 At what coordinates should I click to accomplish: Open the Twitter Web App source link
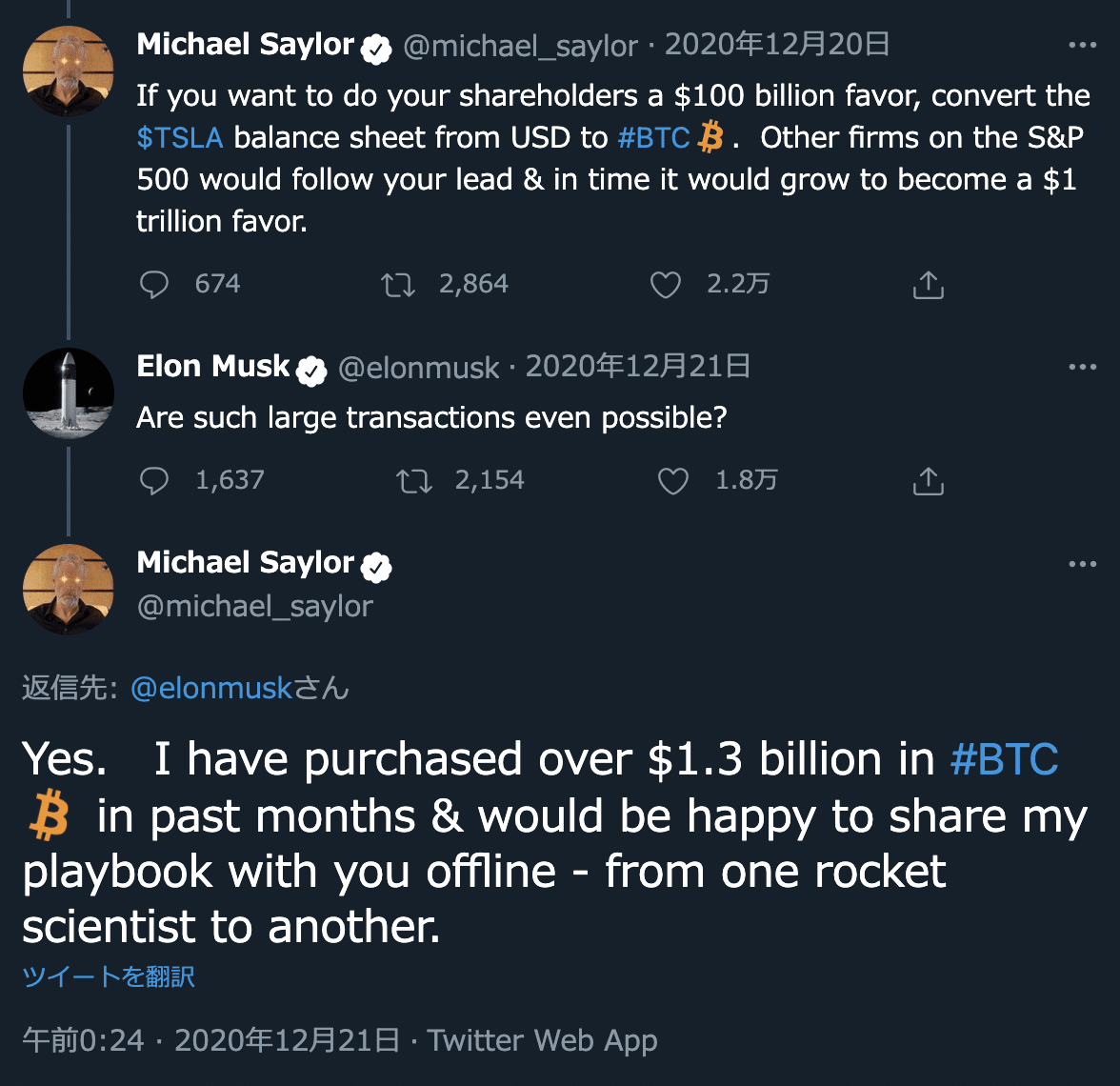click(x=542, y=1040)
